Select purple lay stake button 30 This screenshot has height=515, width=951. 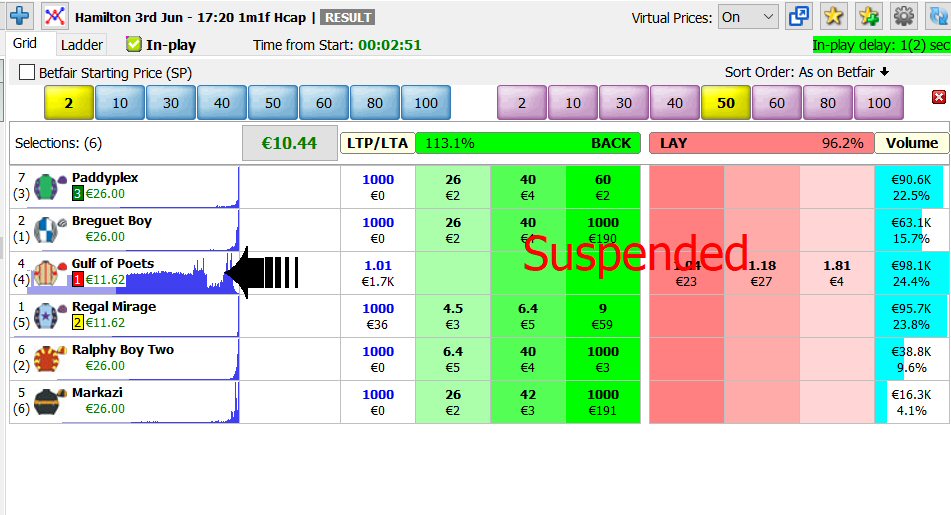[x=624, y=103]
